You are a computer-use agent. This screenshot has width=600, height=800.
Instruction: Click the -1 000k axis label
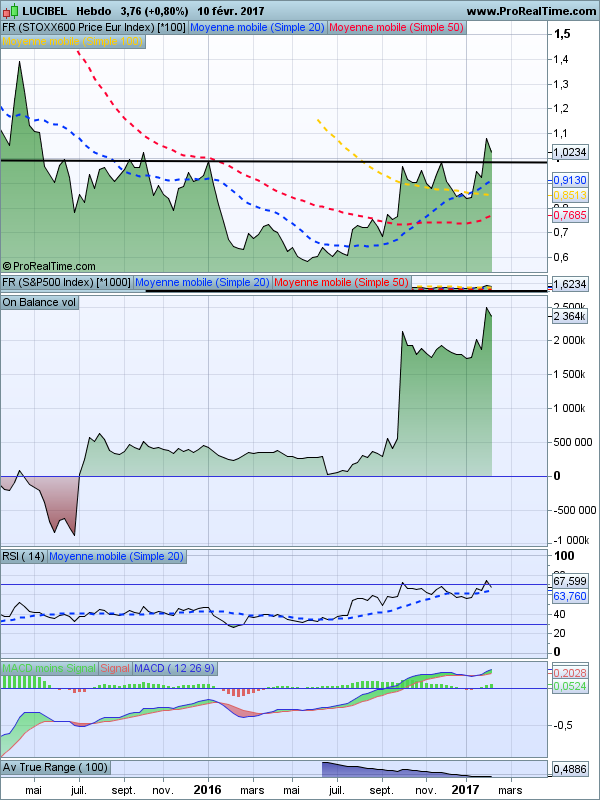pos(570,541)
